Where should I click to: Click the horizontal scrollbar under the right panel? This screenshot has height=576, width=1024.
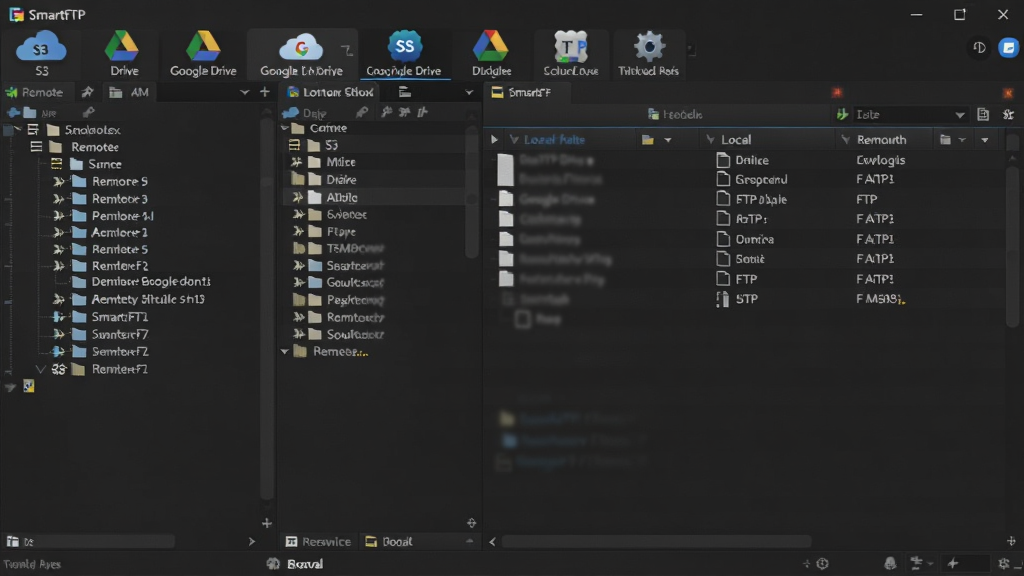(656, 541)
